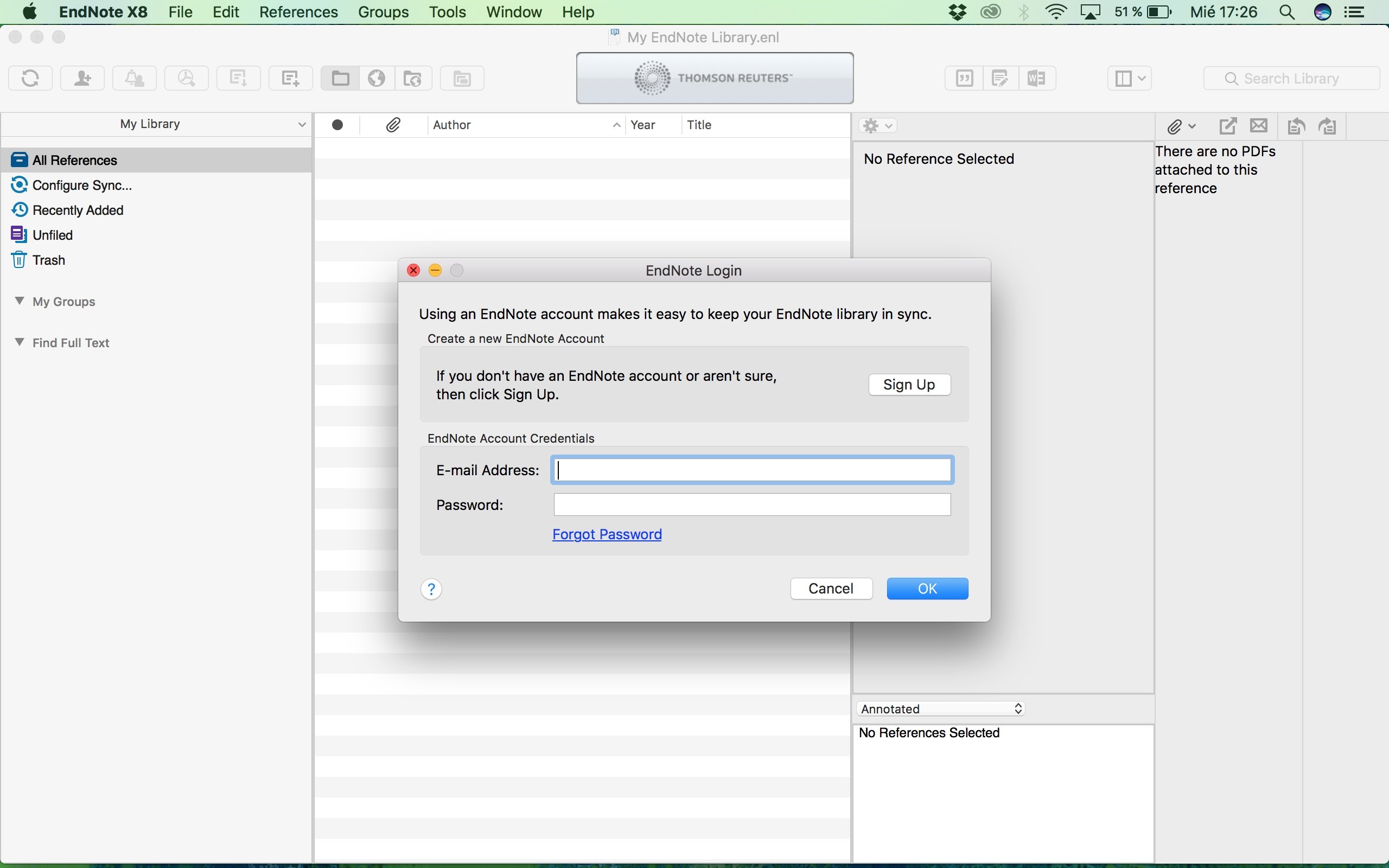Select the My Library dropdown

click(x=160, y=125)
